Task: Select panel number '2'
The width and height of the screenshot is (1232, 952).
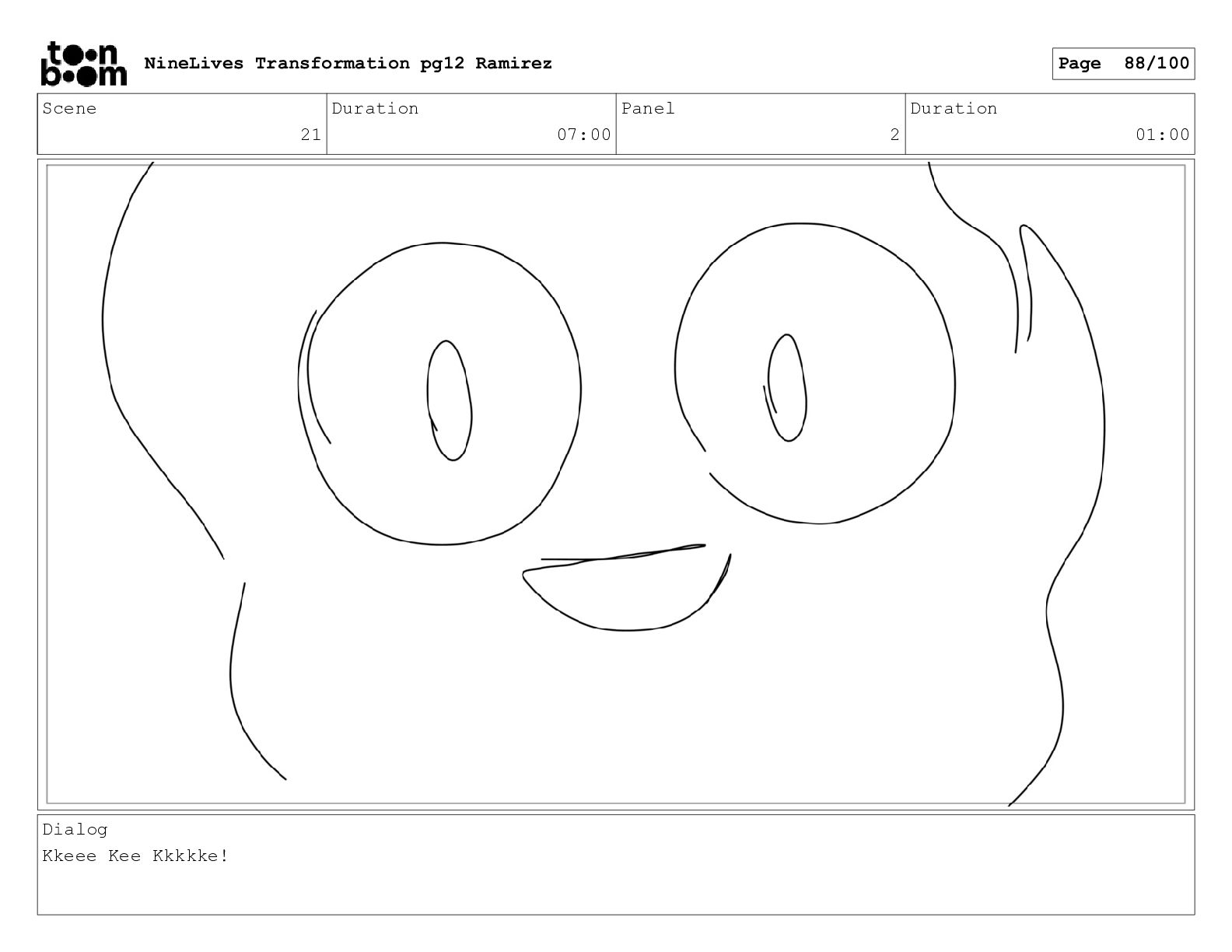Action: [894, 135]
